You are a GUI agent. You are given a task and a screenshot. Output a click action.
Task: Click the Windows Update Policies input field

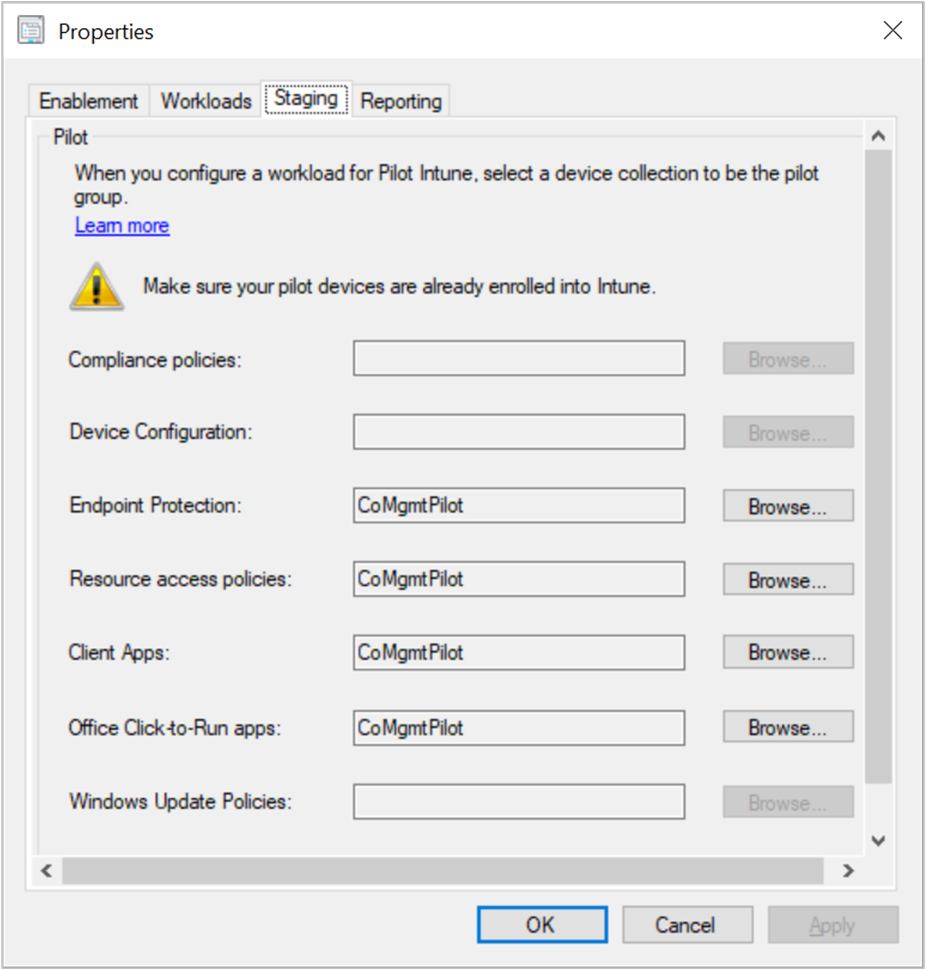[518, 801]
